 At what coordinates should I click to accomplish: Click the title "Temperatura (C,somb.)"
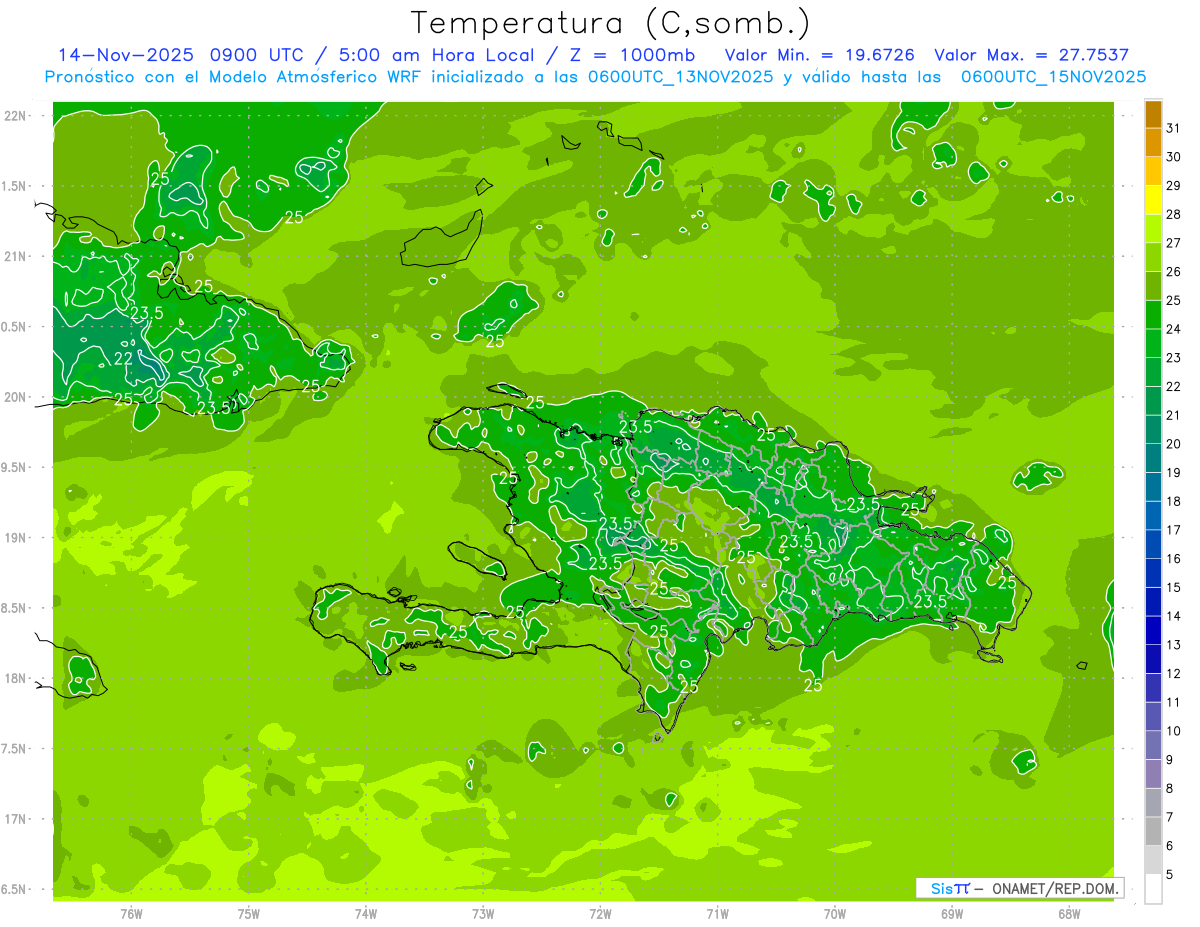coord(611,23)
